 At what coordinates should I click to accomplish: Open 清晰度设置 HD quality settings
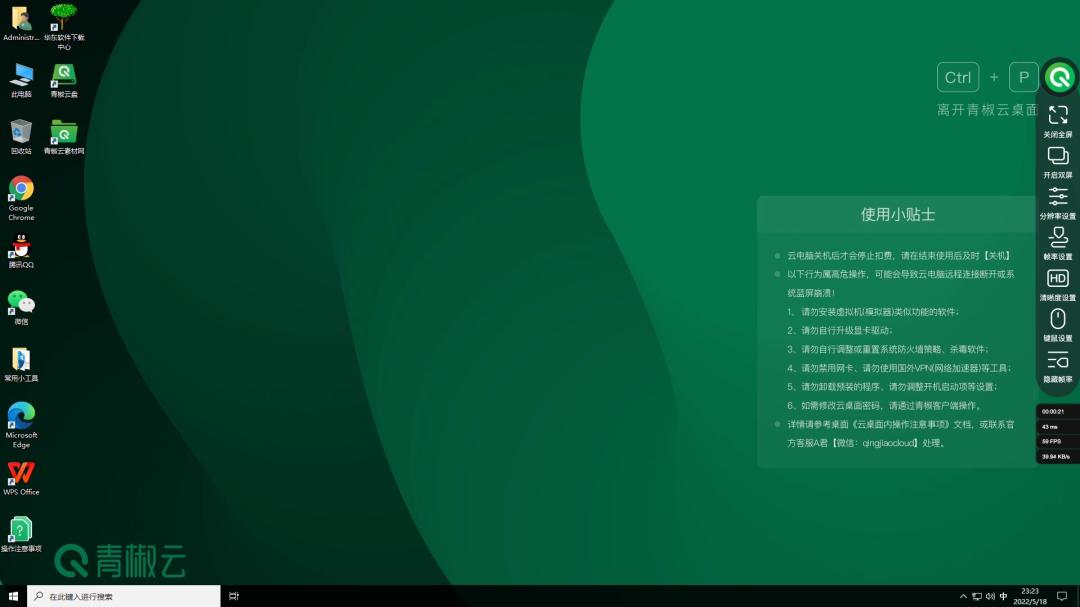click(x=1058, y=279)
